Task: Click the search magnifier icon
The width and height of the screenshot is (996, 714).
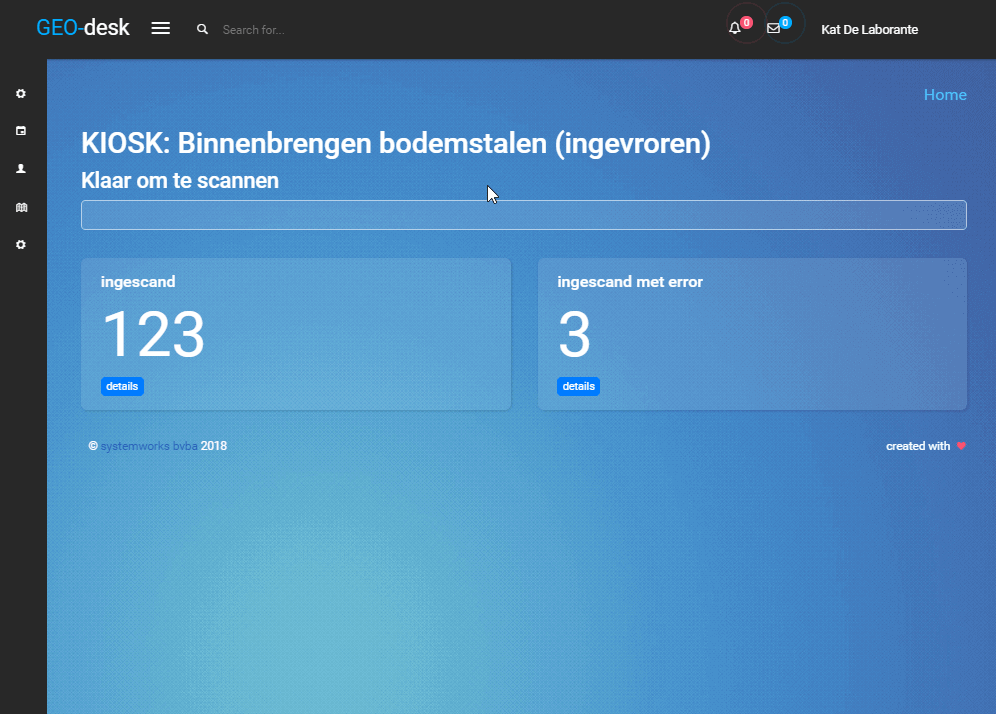Action: 202,29
